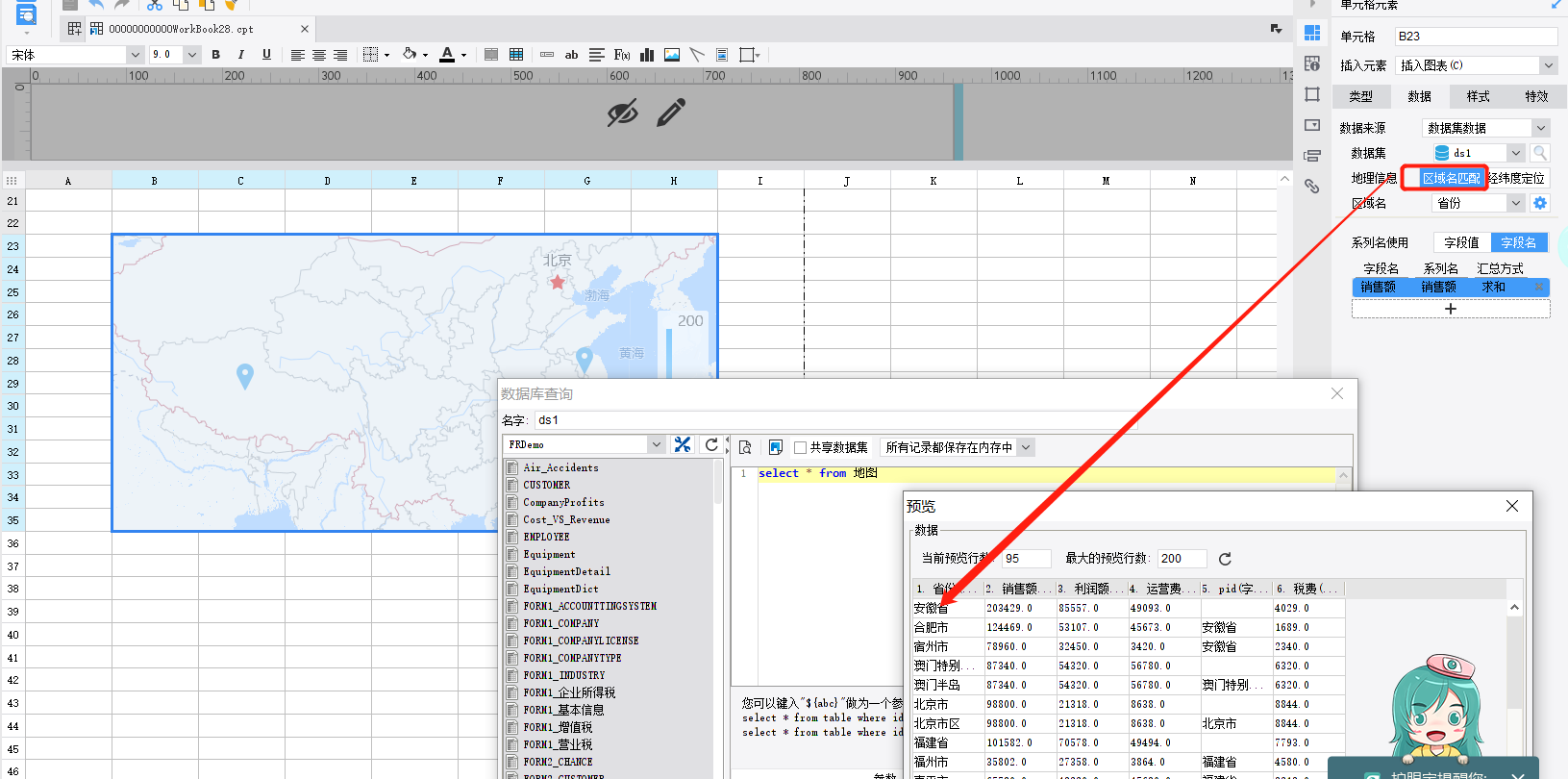Add a new series row with plus button
Image resolution: width=1568 pixels, height=779 pixels.
point(1451,309)
